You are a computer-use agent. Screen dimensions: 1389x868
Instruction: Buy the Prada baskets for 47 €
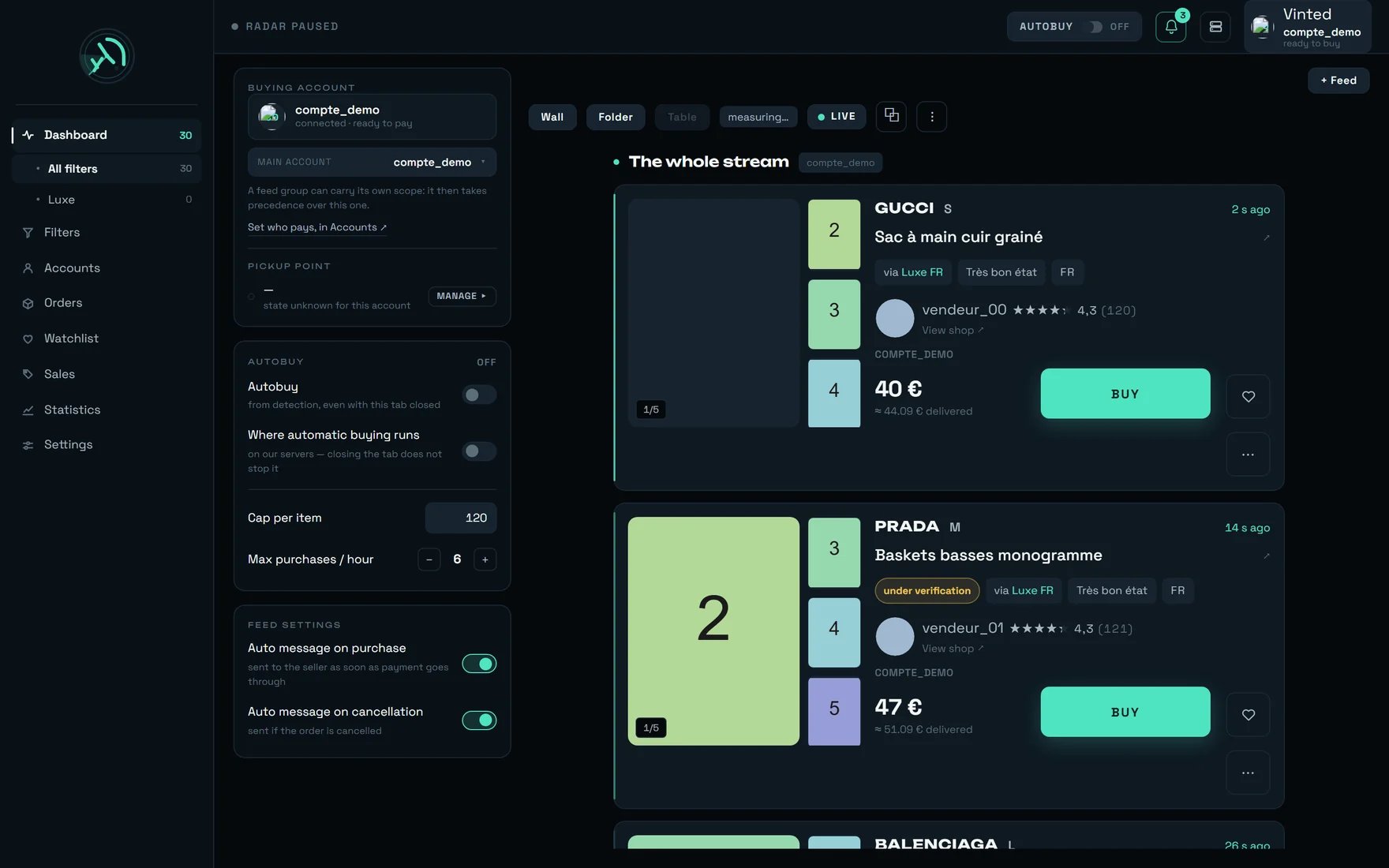tap(1125, 712)
